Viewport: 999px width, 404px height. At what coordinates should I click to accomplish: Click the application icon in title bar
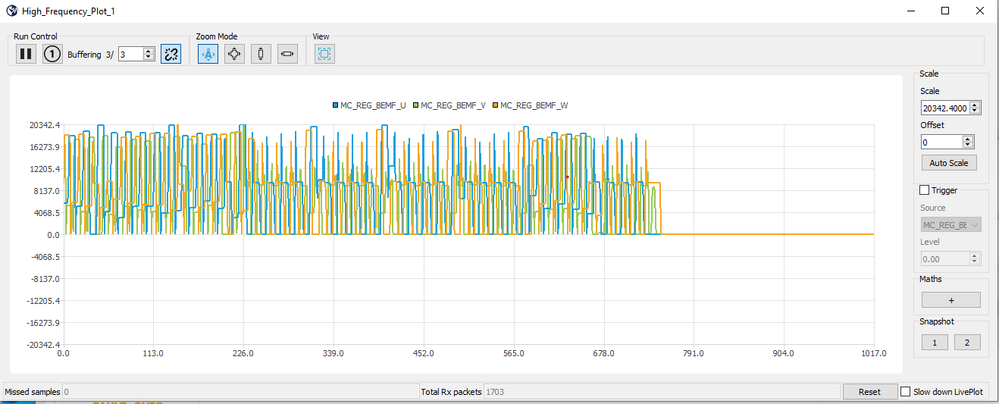[11, 11]
